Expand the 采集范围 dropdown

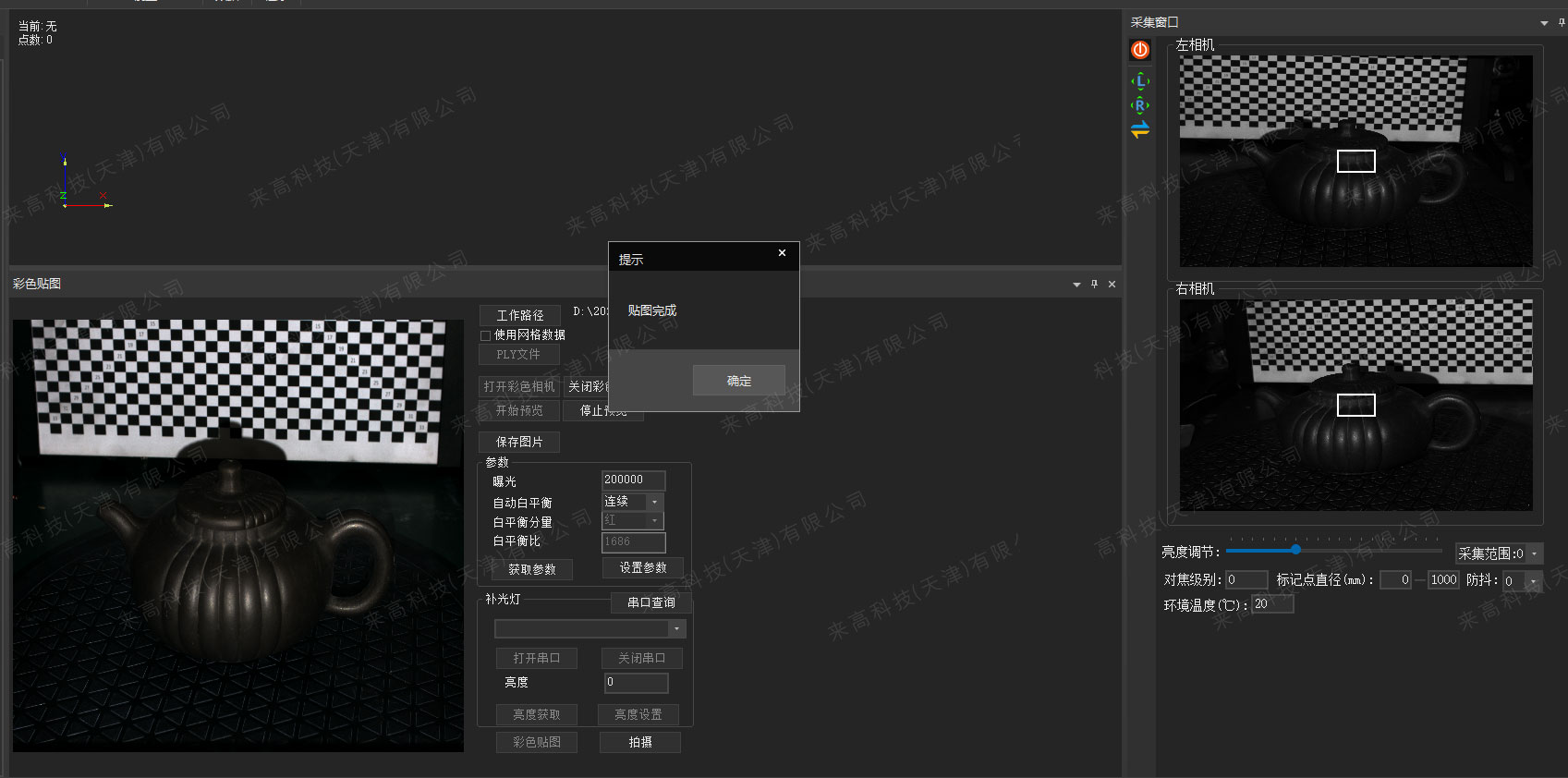coord(1535,554)
